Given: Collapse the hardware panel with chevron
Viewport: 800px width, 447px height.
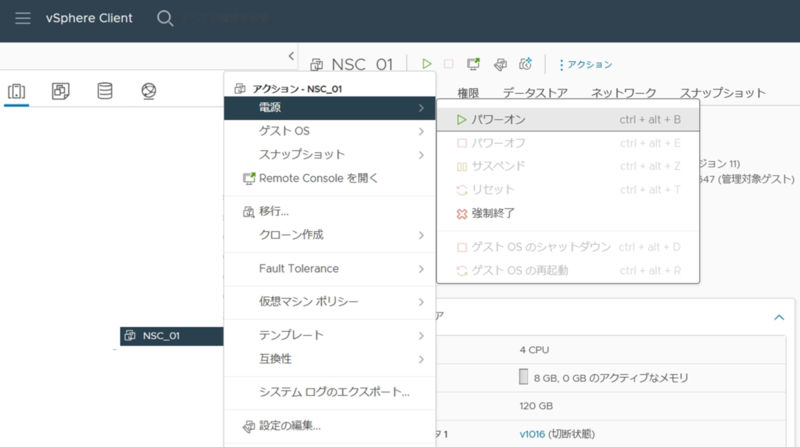Looking at the screenshot, I should click(x=779, y=317).
